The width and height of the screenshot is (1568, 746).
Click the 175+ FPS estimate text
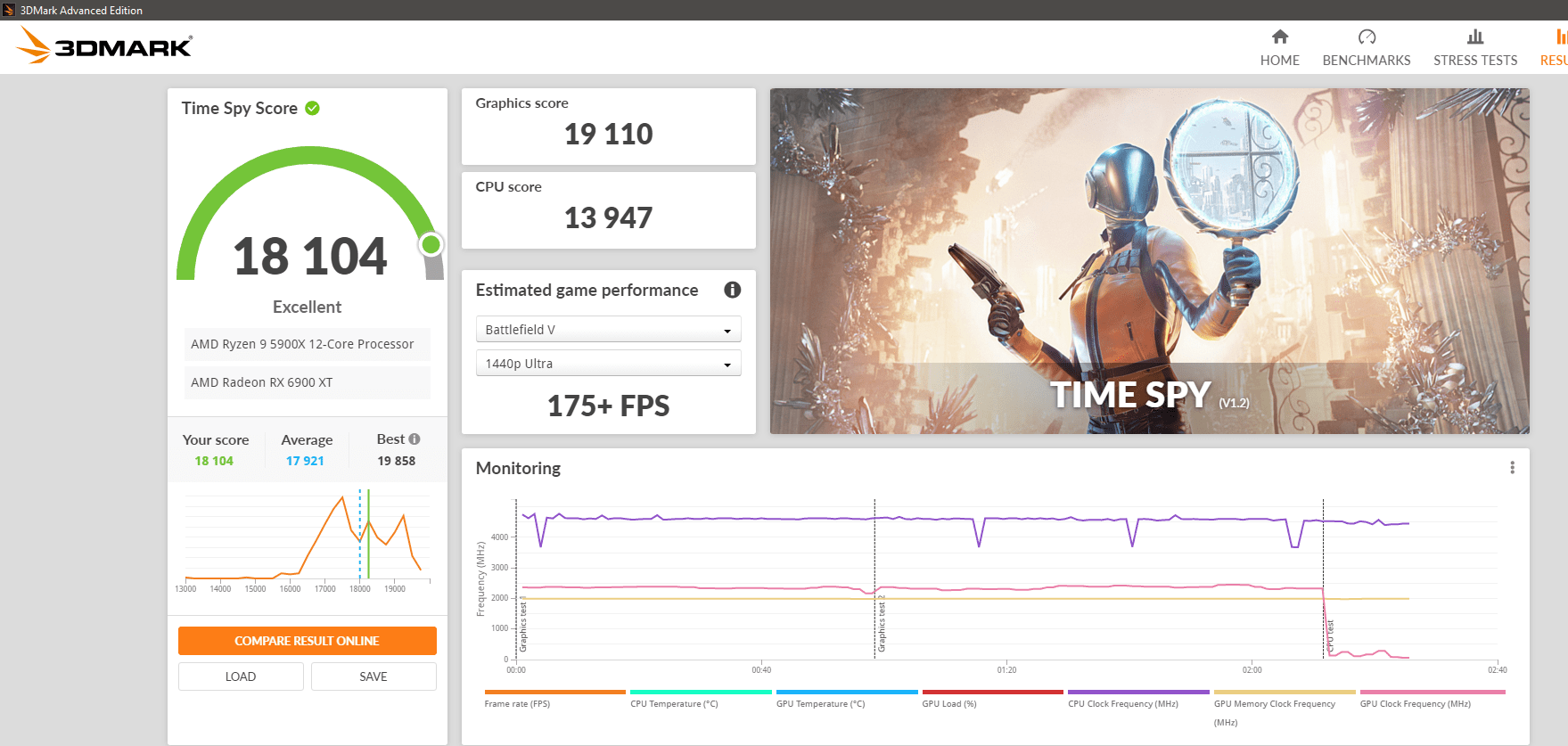608,406
